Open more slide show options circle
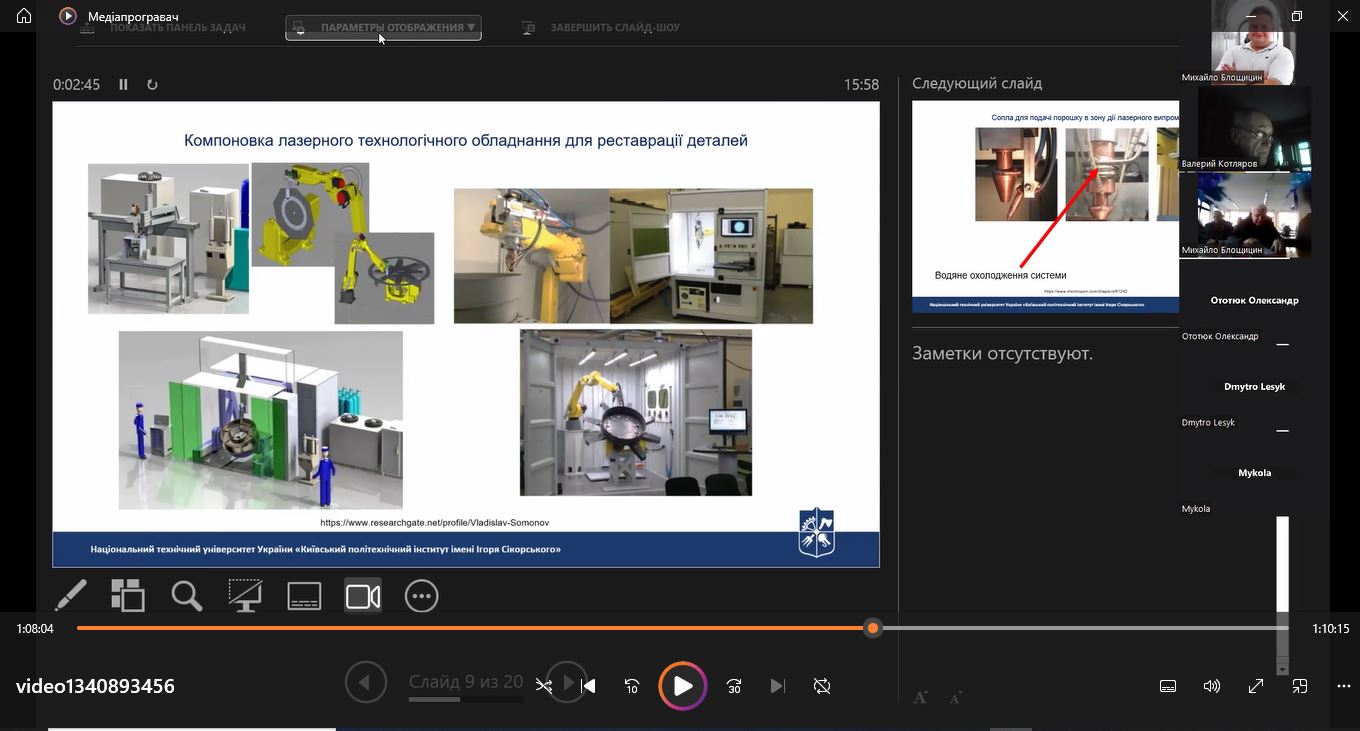The image size is (1360, 731). click(x=422, y=596)
